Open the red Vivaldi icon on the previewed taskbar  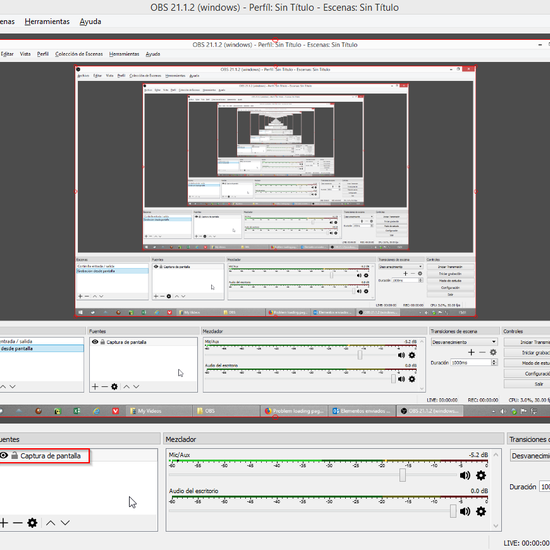(115, 411)
